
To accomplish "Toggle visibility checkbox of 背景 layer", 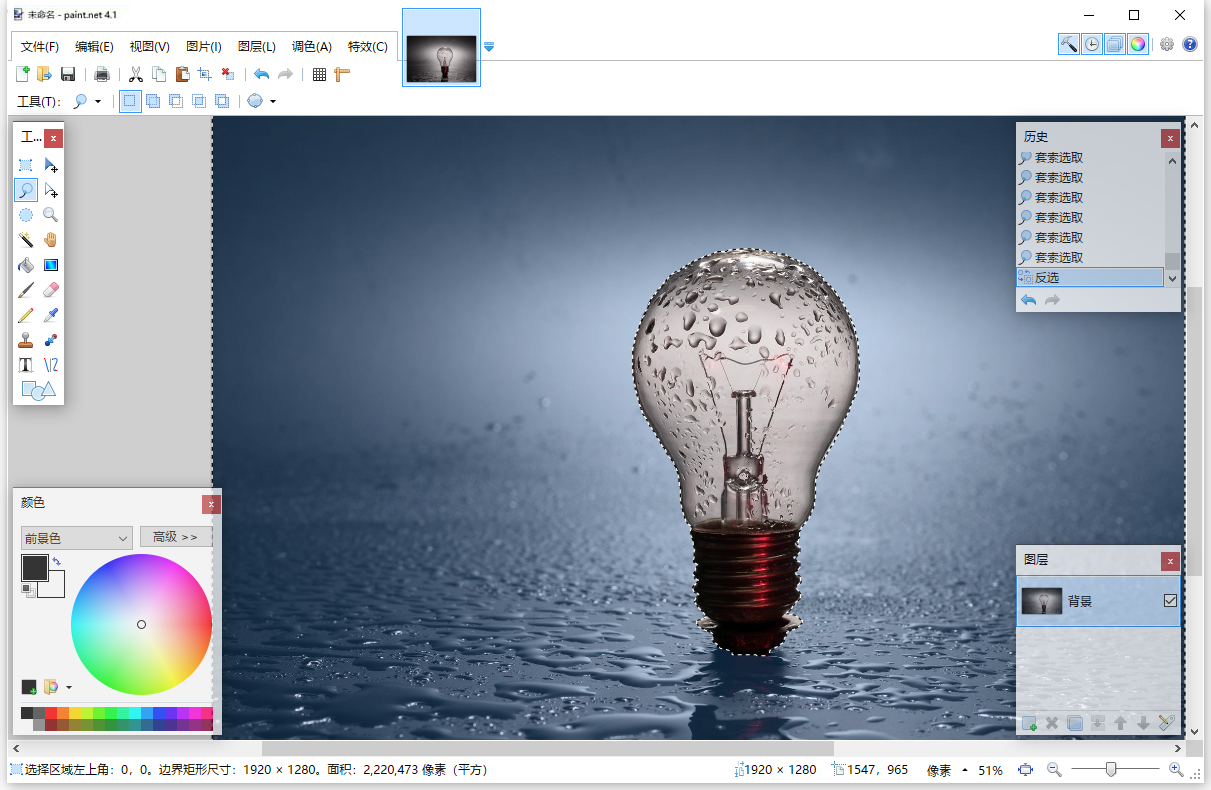I will [1170, 601].
